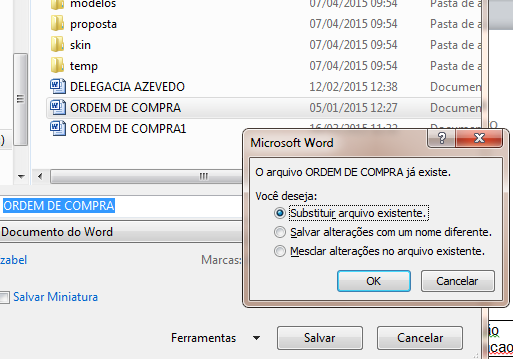The height and width of the screenshot is (362, 513).
Task: Select the proposta folder icon
Action: tap(57, 24)
